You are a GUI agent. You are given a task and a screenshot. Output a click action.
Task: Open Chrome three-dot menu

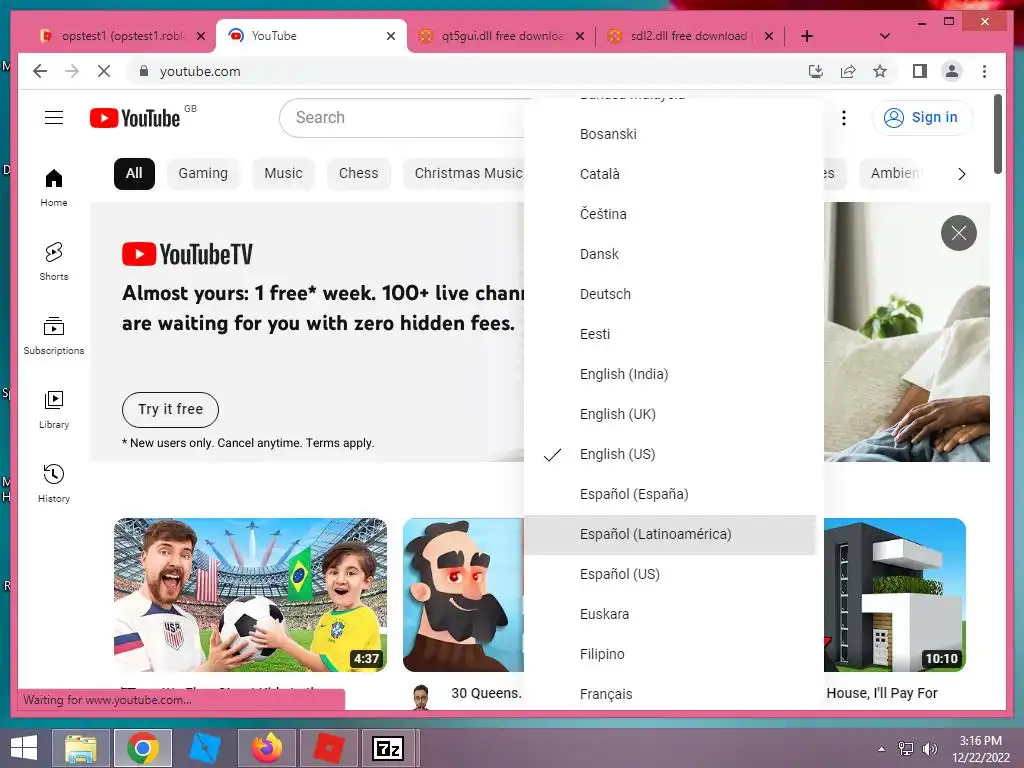coord(984,71)
